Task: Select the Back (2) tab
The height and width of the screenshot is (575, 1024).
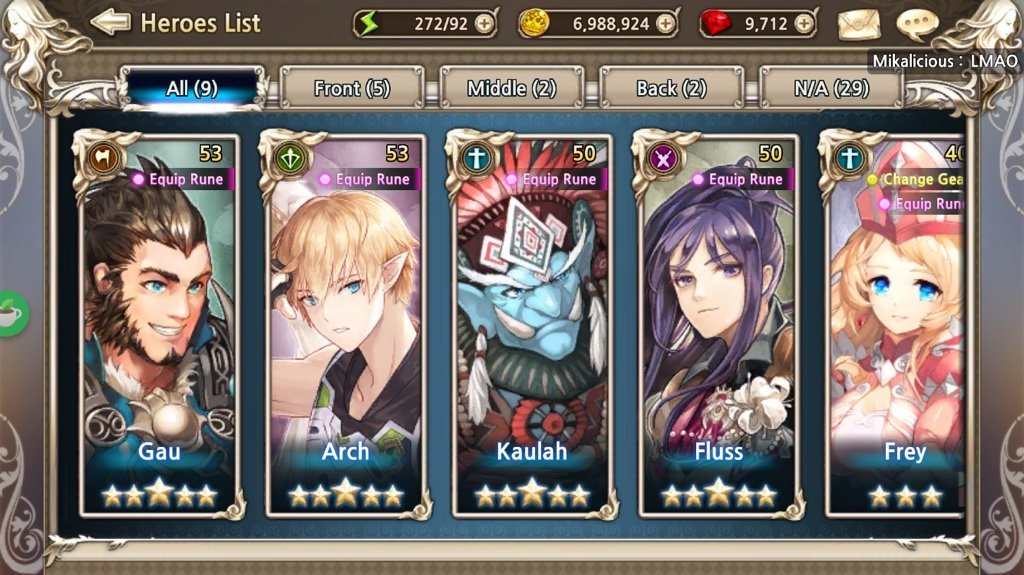Action: 671,88
